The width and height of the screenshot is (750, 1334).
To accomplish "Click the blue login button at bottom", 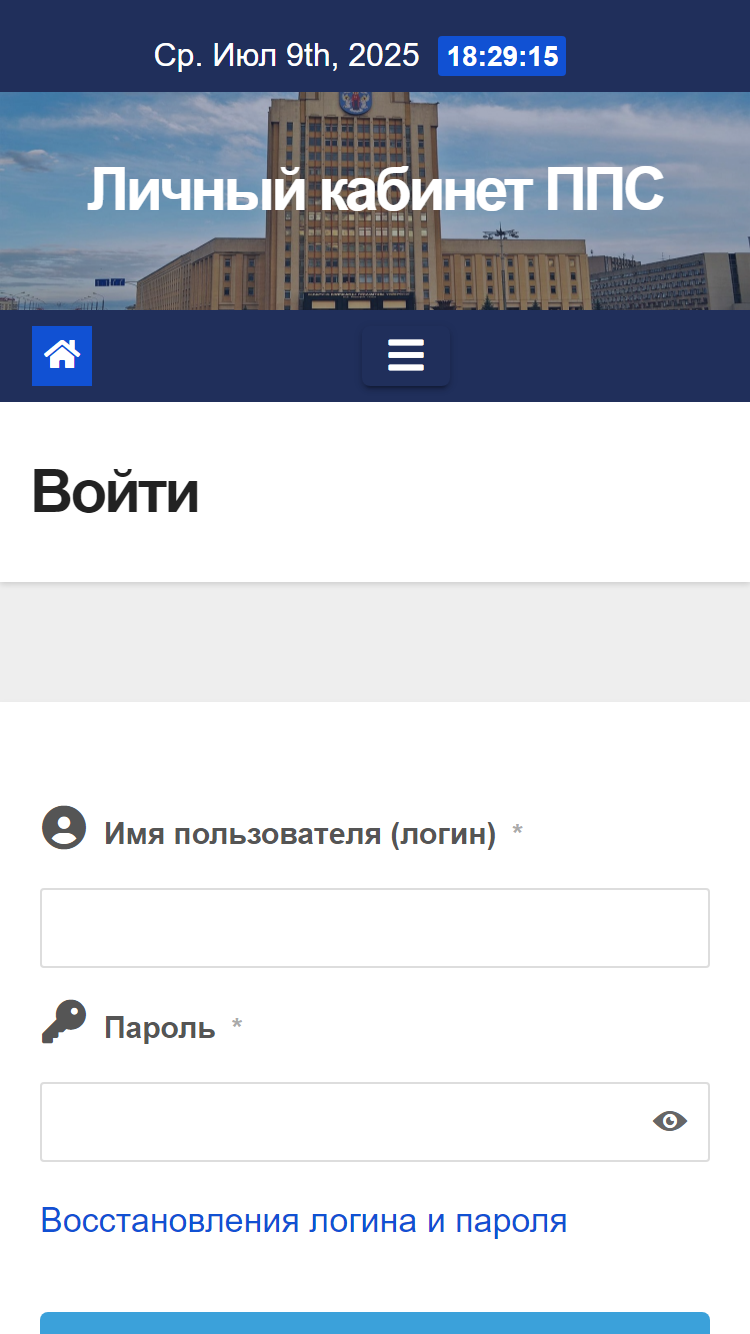I will [375, 1323].
